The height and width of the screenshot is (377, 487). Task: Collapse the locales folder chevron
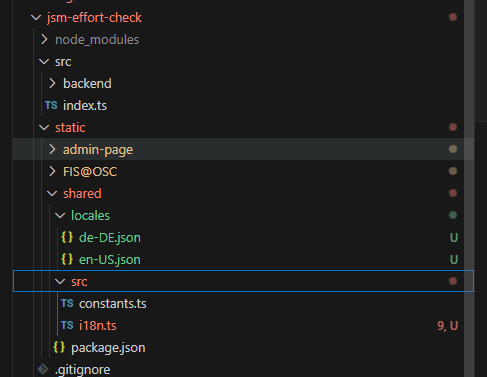pyautogui.click(x=60, y=216)
